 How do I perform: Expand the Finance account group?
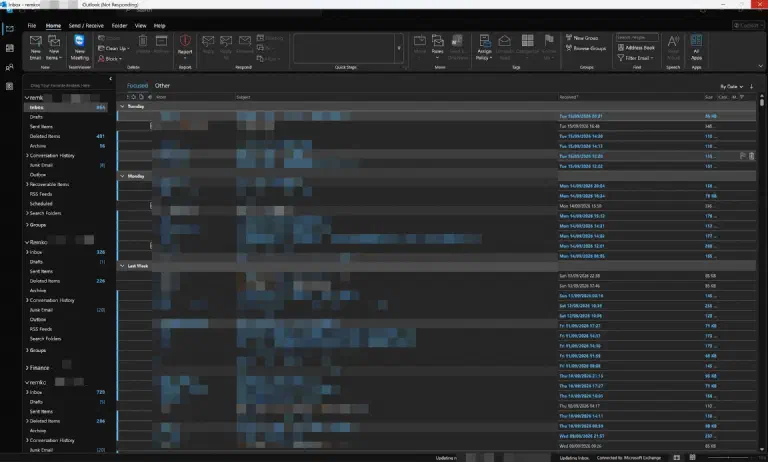tap(27, 367)
